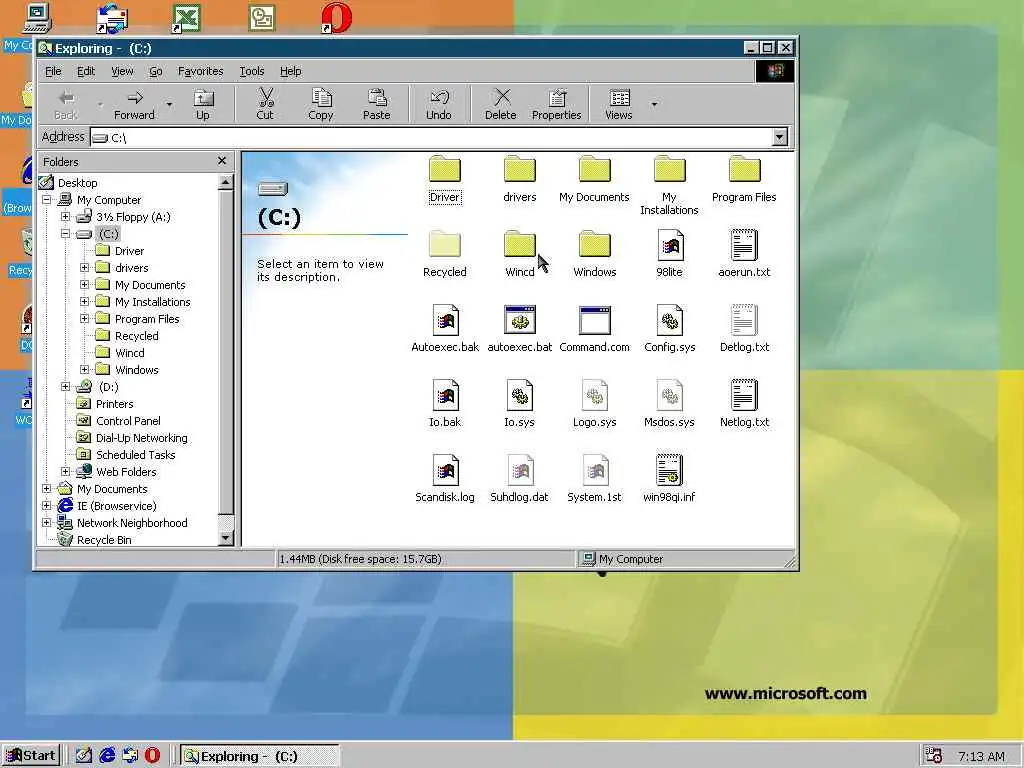Select the Config.sys file icon

coord(669,320)
